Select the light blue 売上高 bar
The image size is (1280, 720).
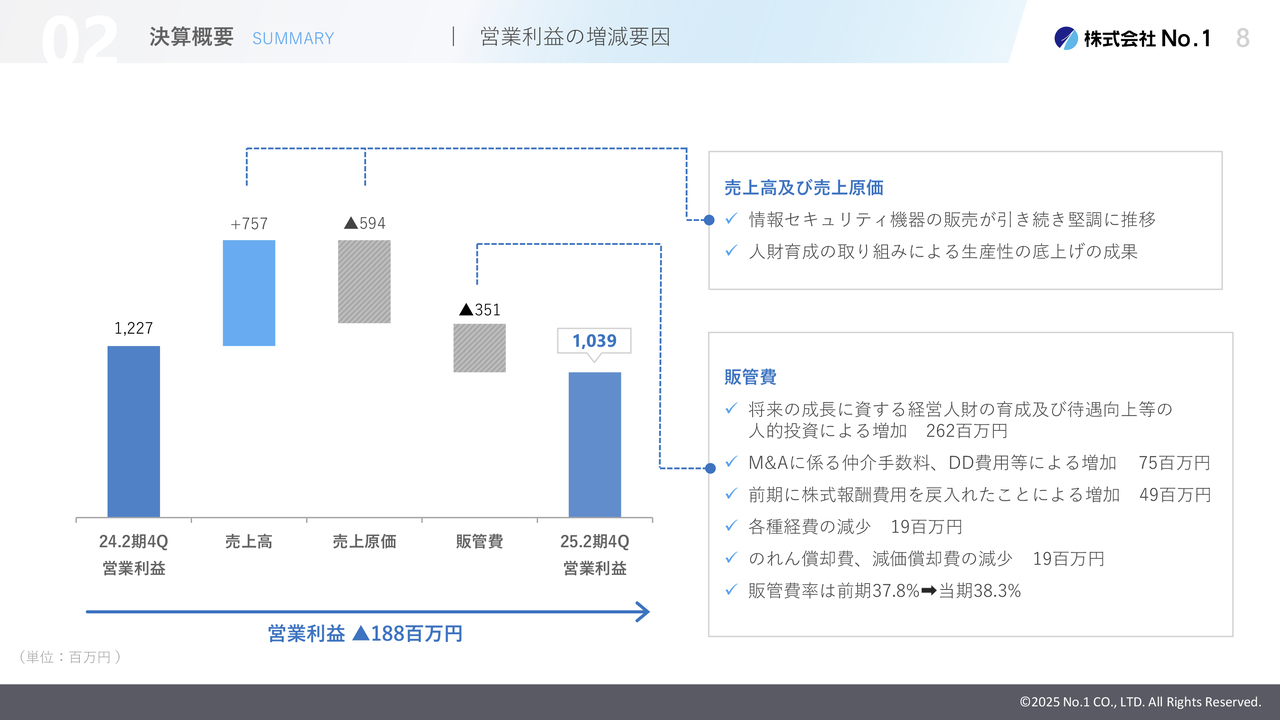pyautogui.click(x=249, y=293)
